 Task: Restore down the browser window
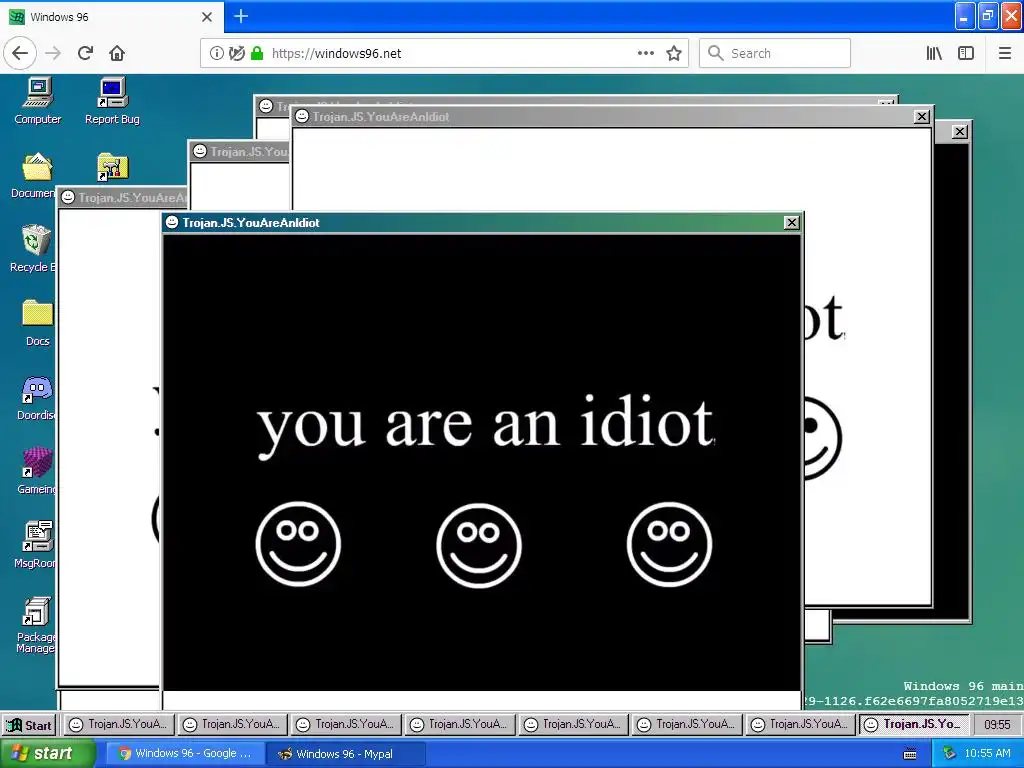(988, 16)
